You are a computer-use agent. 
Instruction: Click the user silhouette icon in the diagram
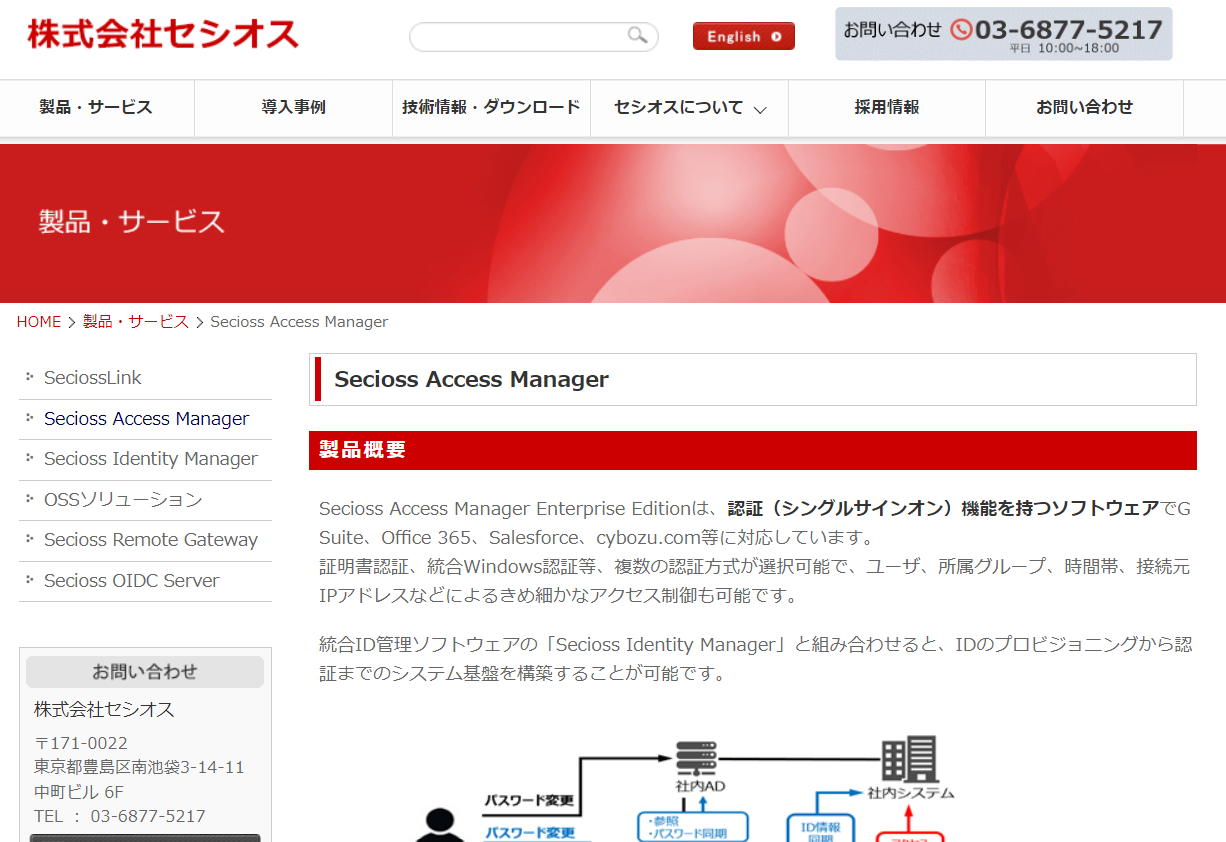coord(440,826)
